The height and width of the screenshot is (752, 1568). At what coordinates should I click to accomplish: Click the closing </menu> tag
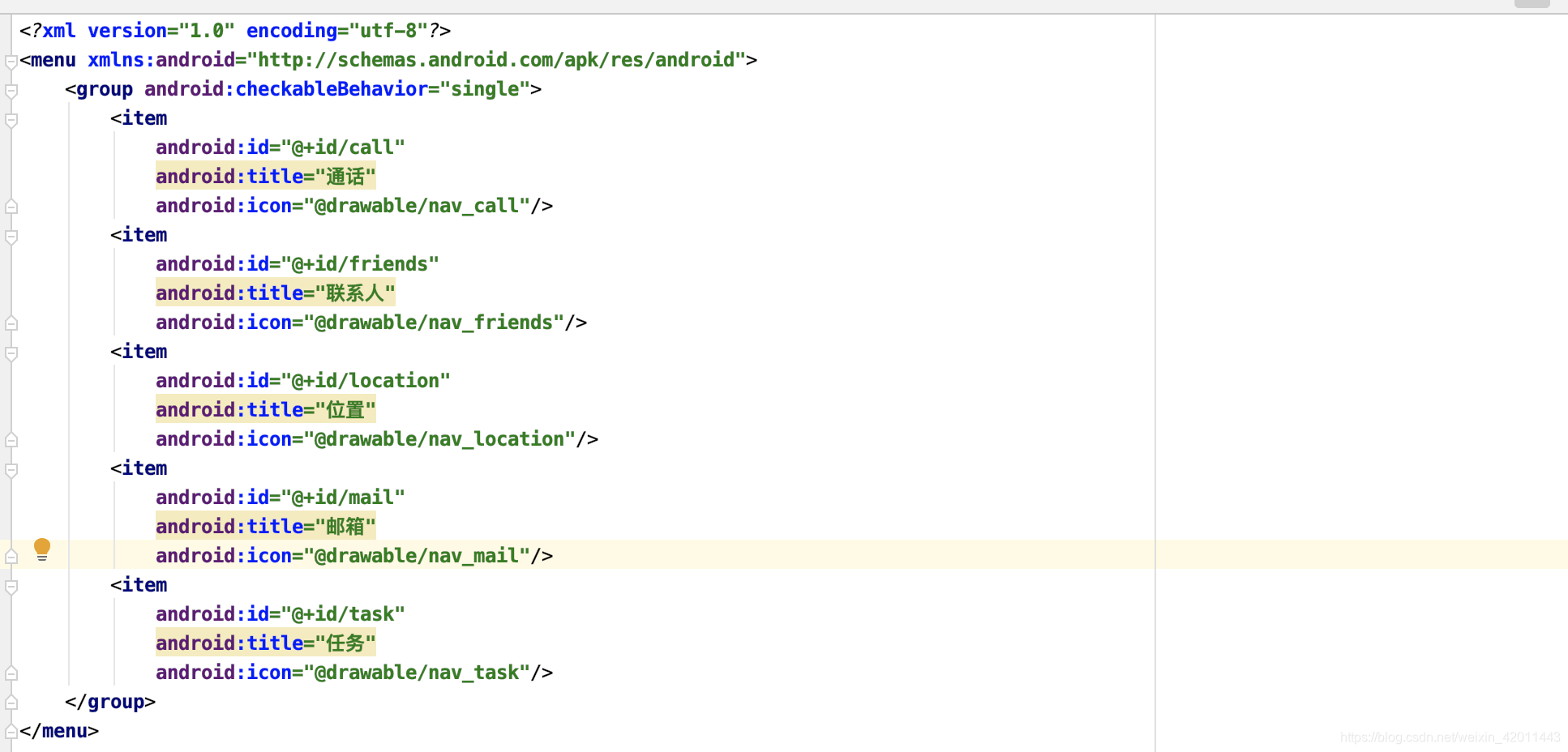[59, 731]
